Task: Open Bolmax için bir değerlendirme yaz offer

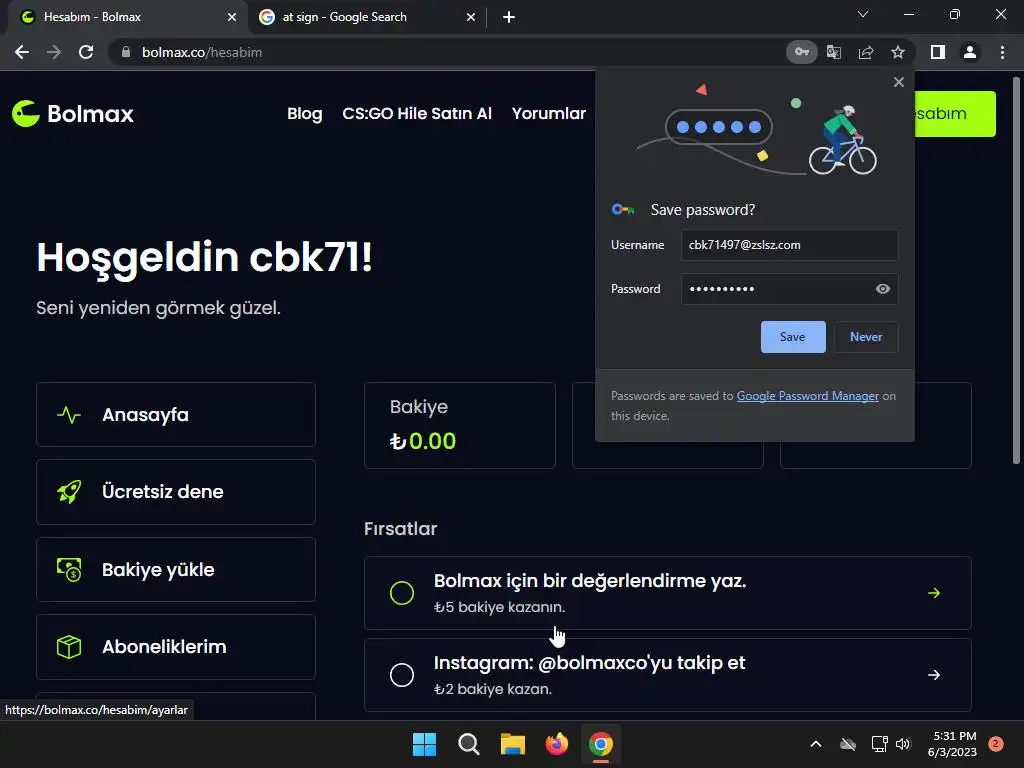Action: (x=667, y=593)
